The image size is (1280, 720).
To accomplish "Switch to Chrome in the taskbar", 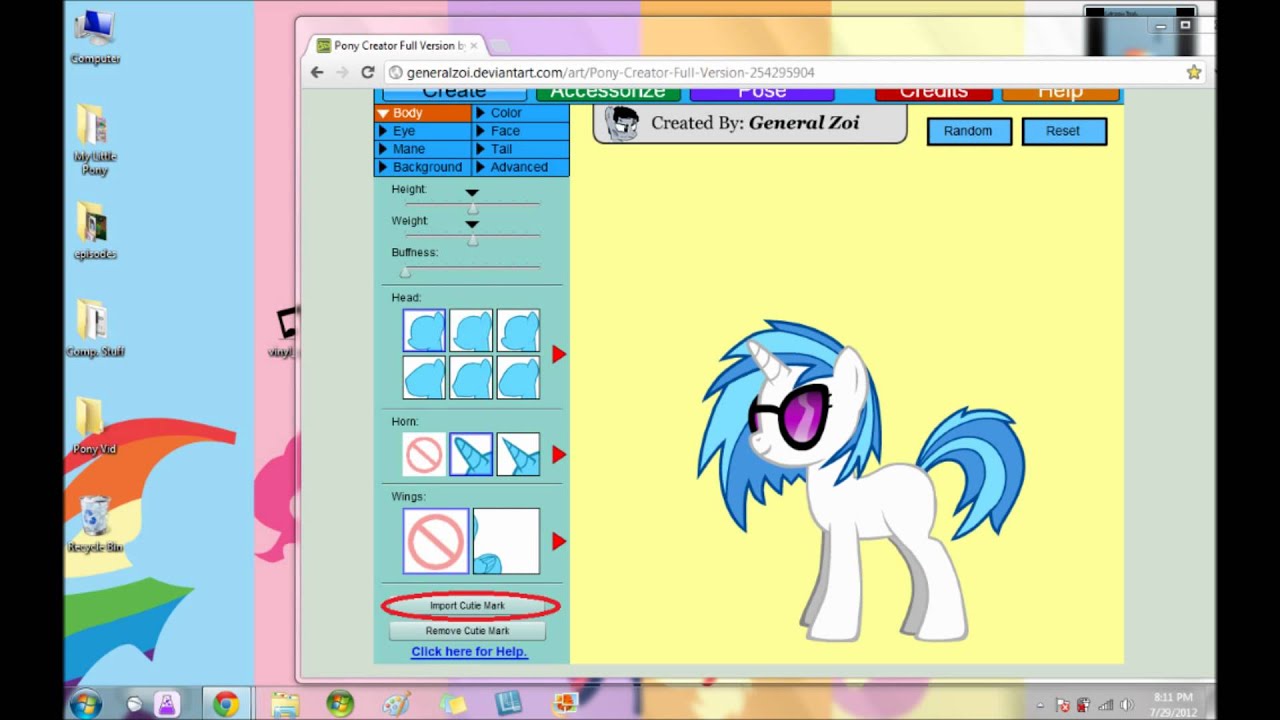I will [226, 704].
